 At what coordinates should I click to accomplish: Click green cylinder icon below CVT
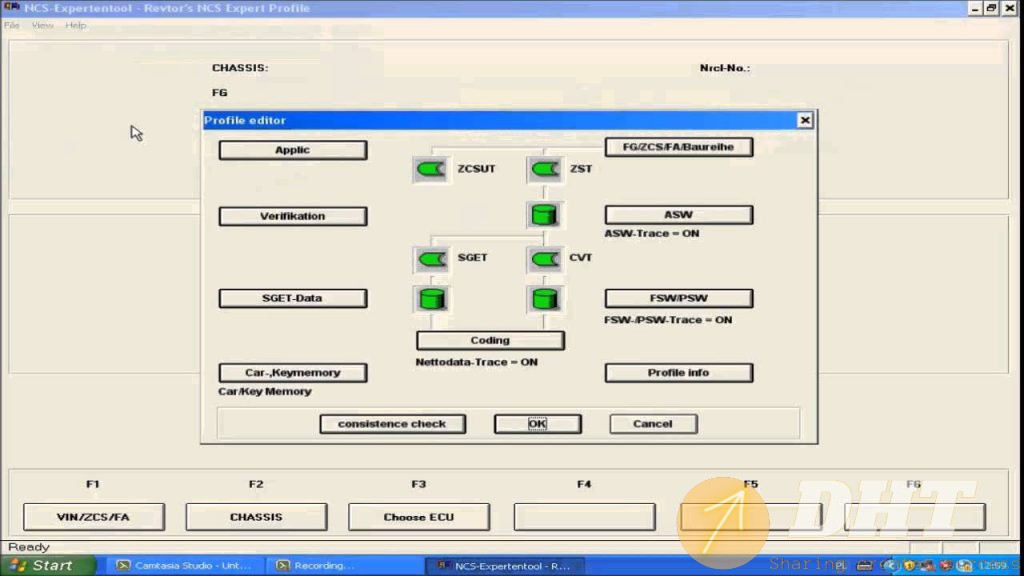point(545,298)
